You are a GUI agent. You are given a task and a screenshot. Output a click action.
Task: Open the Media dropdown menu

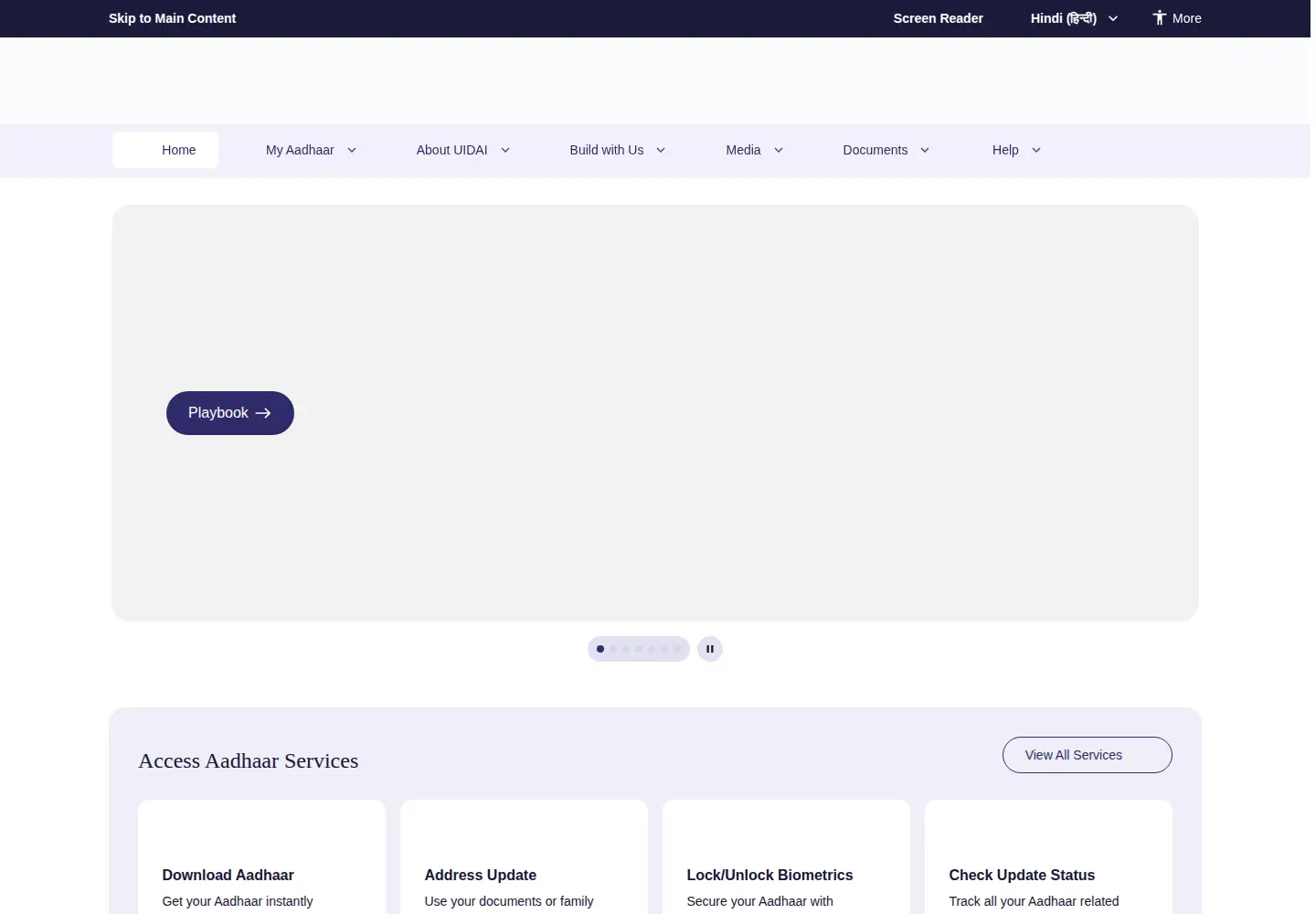[x=754, y=150]
